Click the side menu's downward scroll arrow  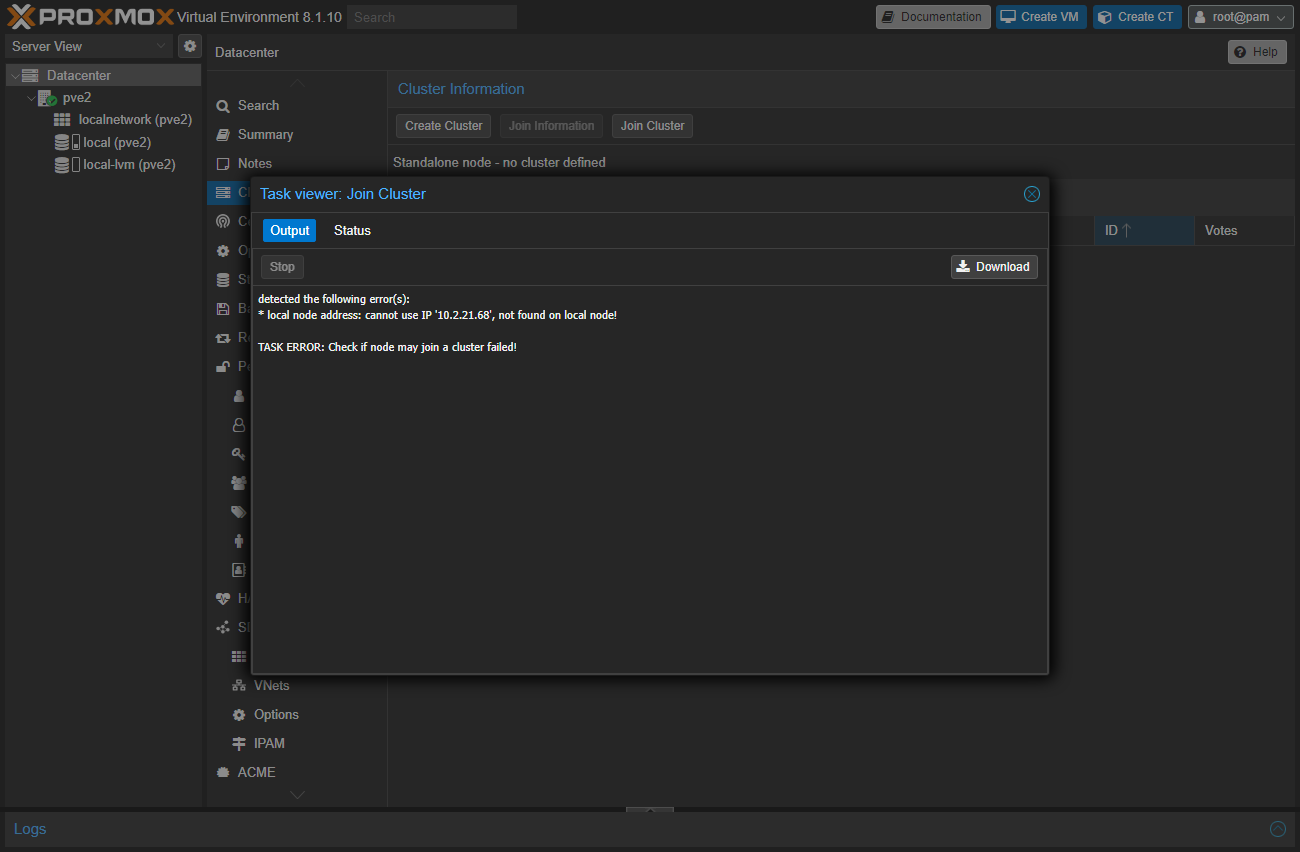point(297,795)
